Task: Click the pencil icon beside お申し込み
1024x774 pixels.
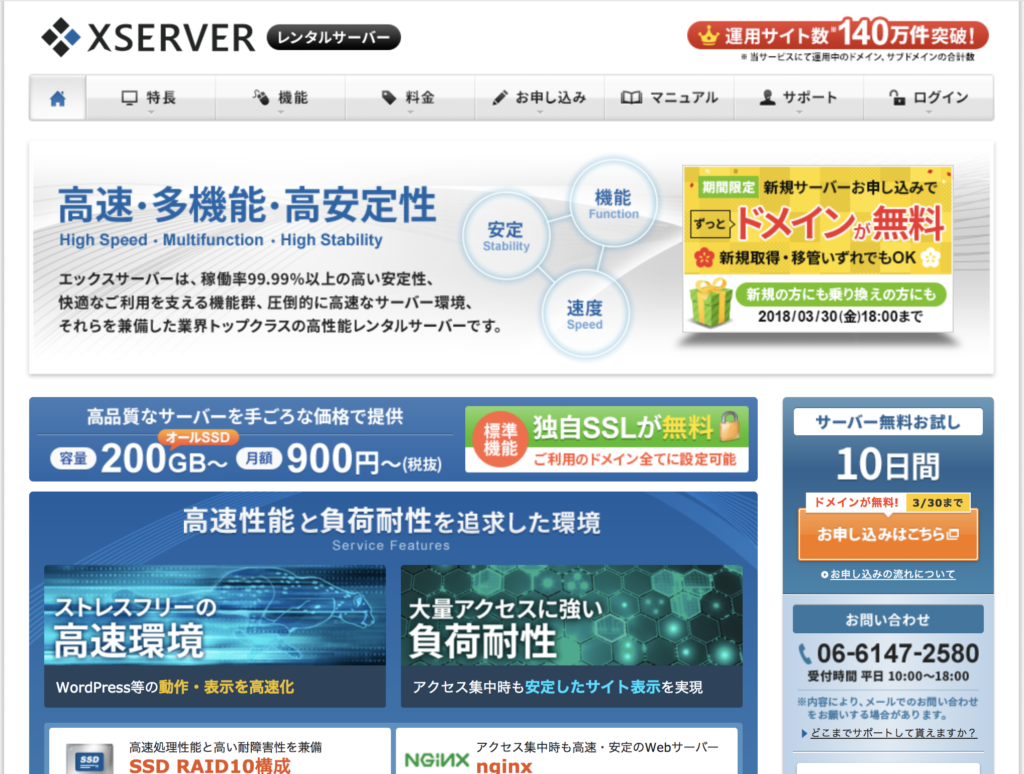Action: point(500,98)
